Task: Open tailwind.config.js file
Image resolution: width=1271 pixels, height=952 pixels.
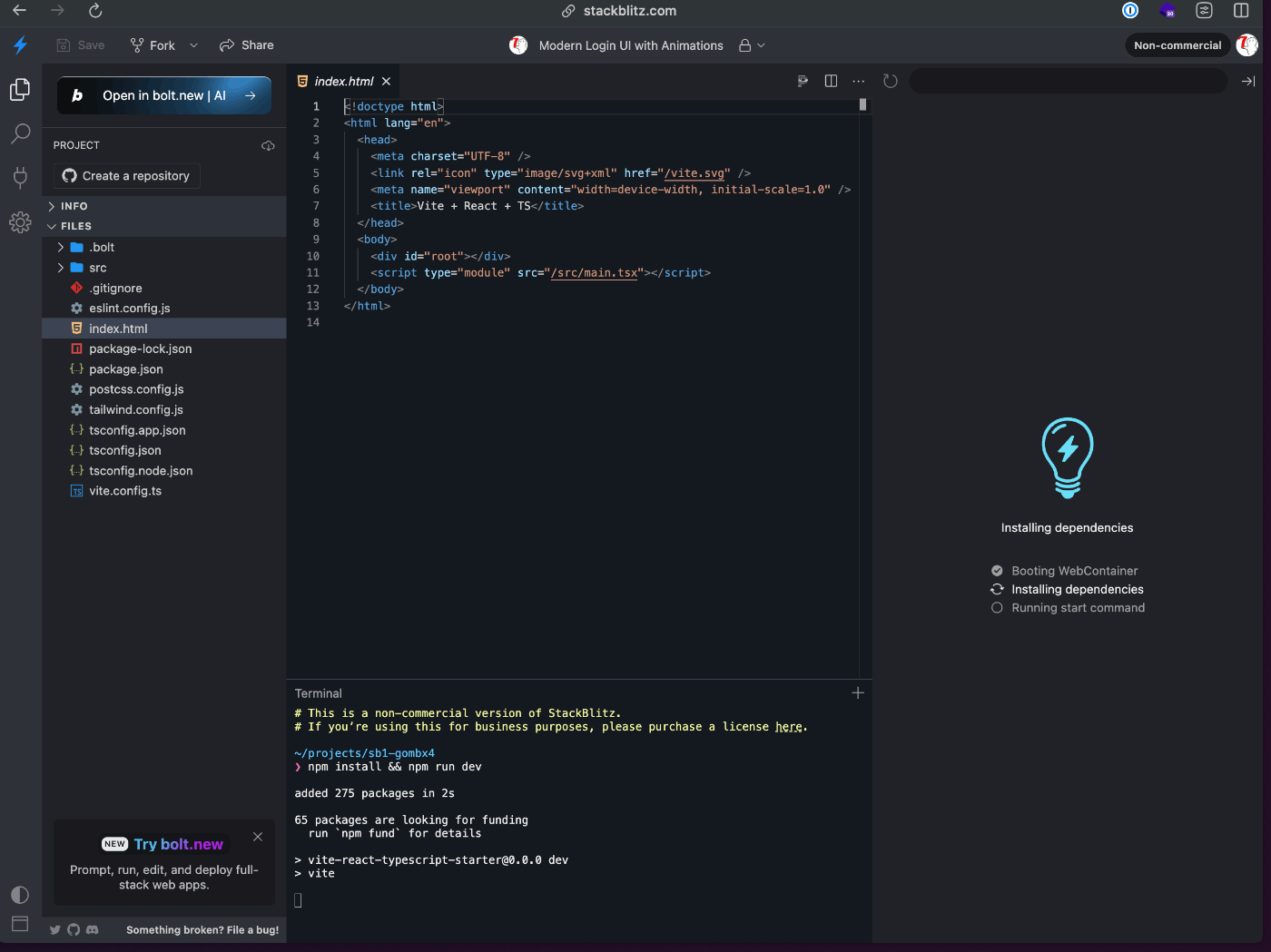Action: click(x=163, y=409)
